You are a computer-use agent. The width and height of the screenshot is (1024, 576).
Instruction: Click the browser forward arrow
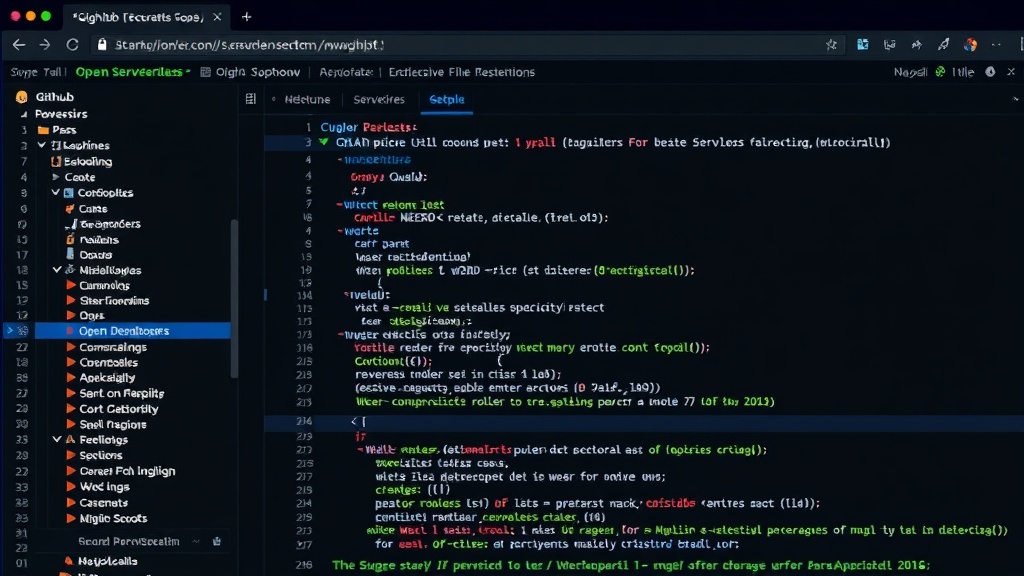(44, 44)
